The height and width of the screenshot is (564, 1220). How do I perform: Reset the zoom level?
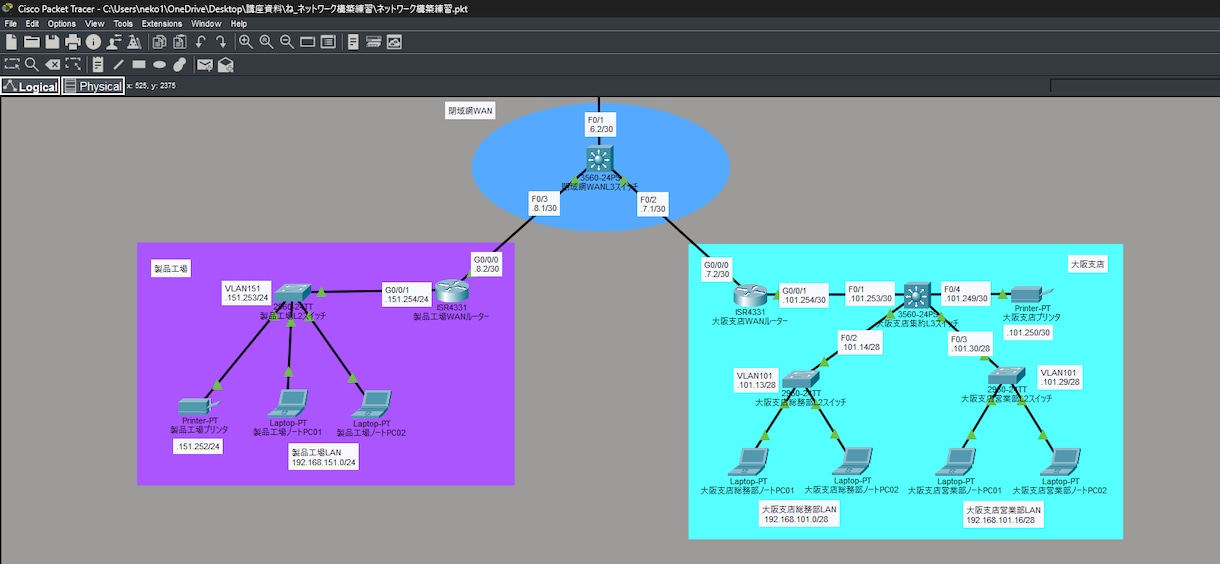(x=266, y=42)
